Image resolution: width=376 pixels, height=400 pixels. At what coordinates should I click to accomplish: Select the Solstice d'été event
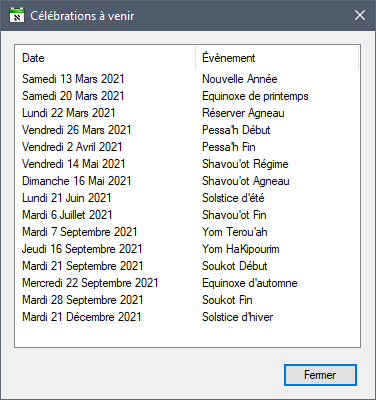point(233,198)
